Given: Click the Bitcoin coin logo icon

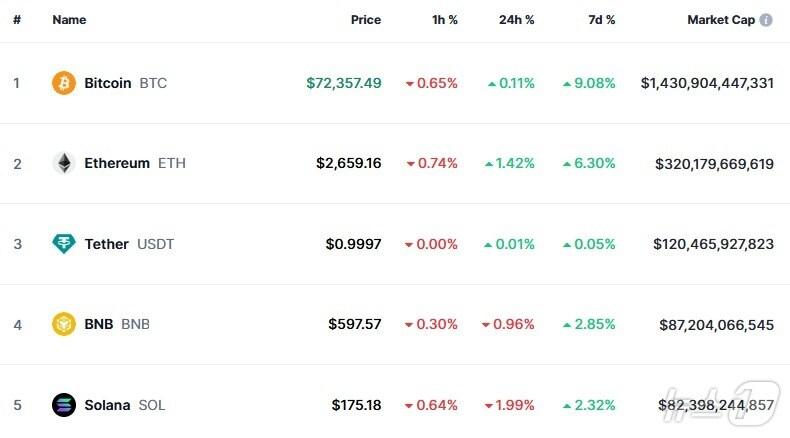Looking at the screenshot, I should pos(64,83).
